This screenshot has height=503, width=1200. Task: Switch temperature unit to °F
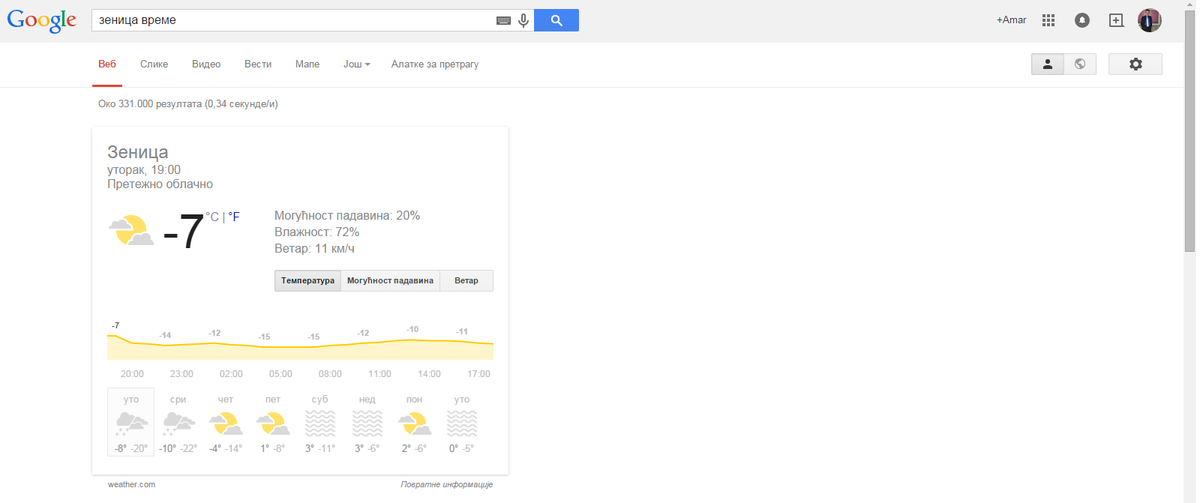234,216
